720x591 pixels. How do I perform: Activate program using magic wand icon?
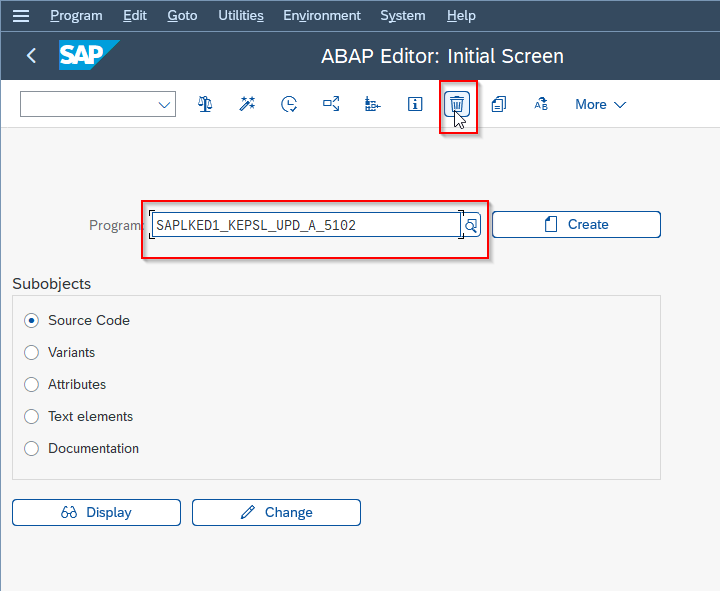click(x=247, y=104)
